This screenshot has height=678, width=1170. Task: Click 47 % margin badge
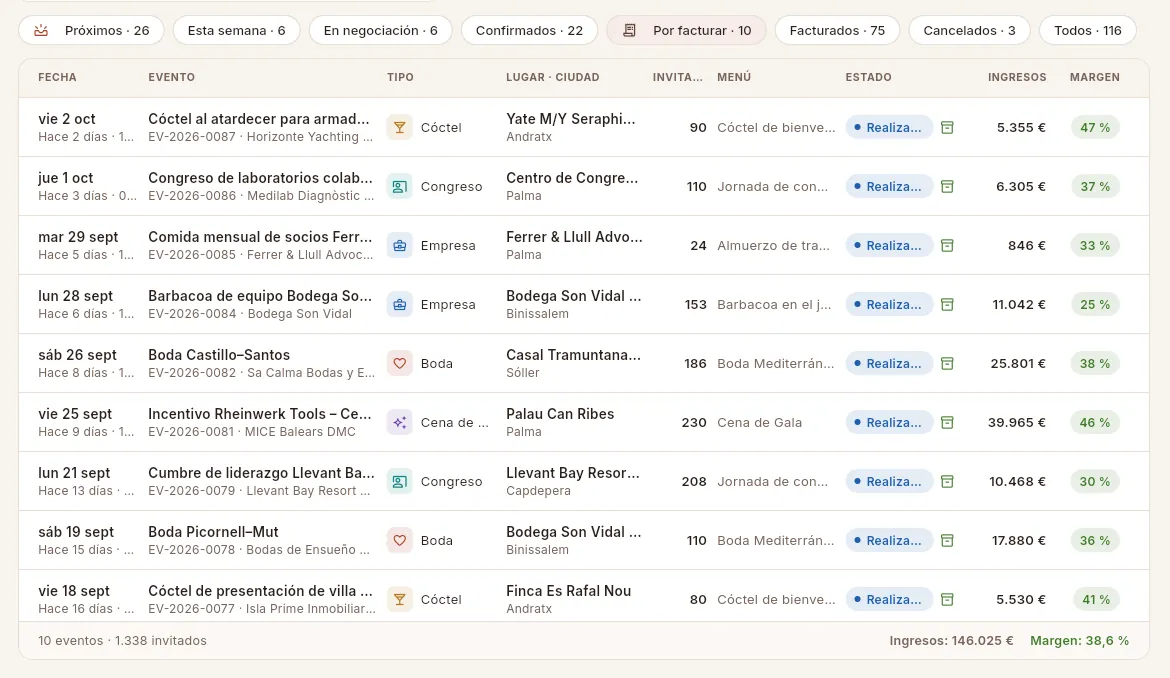pyautogui.click(x=1095, y=128)
